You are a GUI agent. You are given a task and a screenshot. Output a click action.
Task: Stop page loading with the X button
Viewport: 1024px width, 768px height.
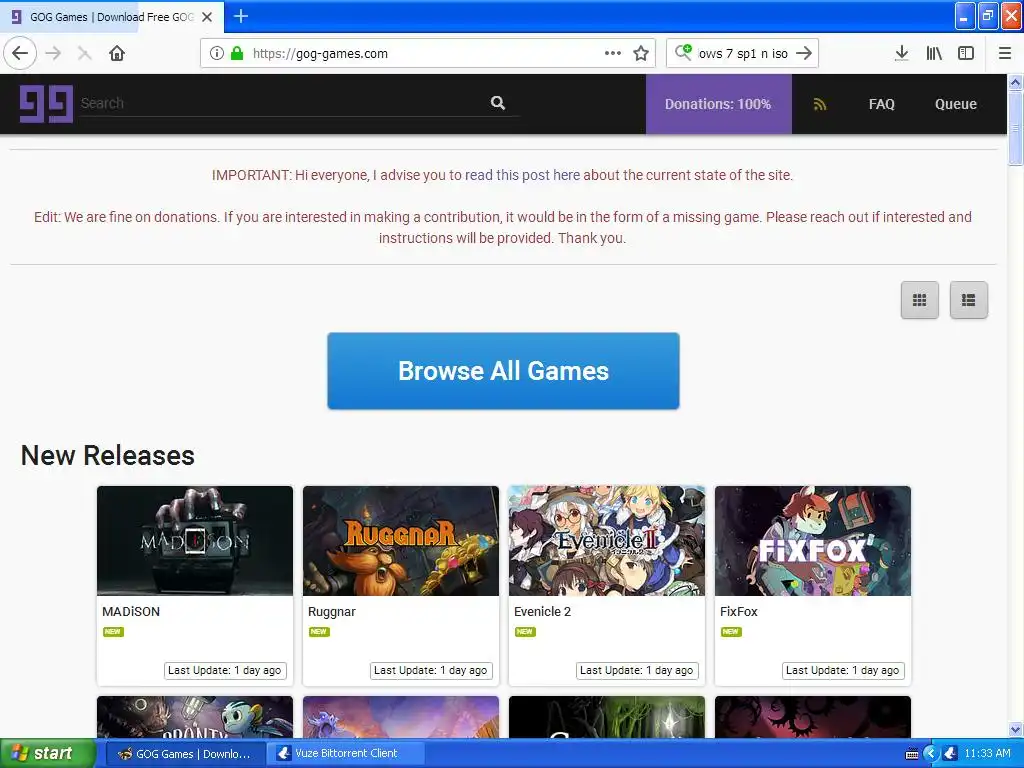(x=84, y=54)
